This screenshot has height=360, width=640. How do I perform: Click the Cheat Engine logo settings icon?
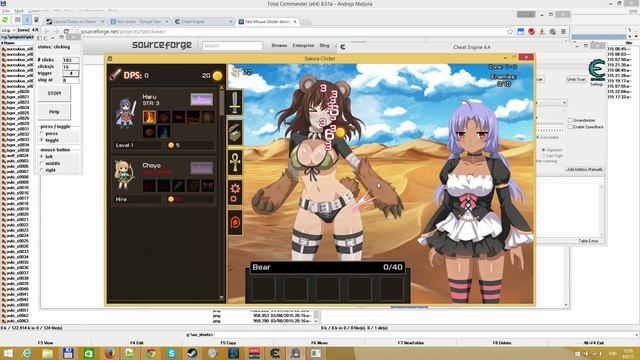(596, 70)
